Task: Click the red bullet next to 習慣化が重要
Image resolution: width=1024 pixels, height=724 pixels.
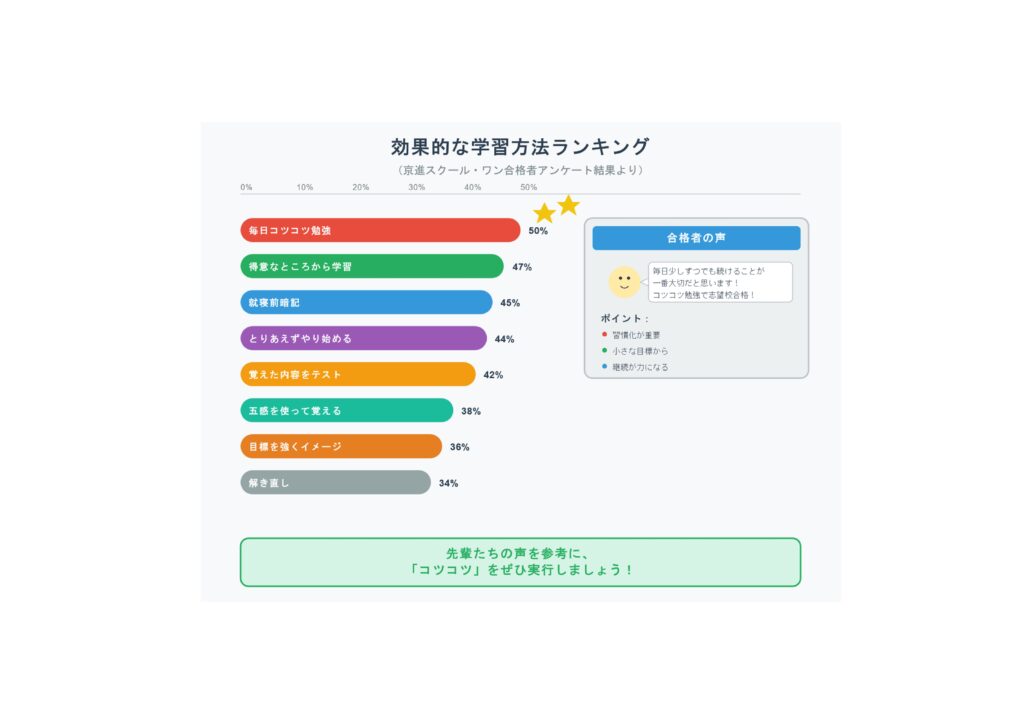Action: pos(604,334)
